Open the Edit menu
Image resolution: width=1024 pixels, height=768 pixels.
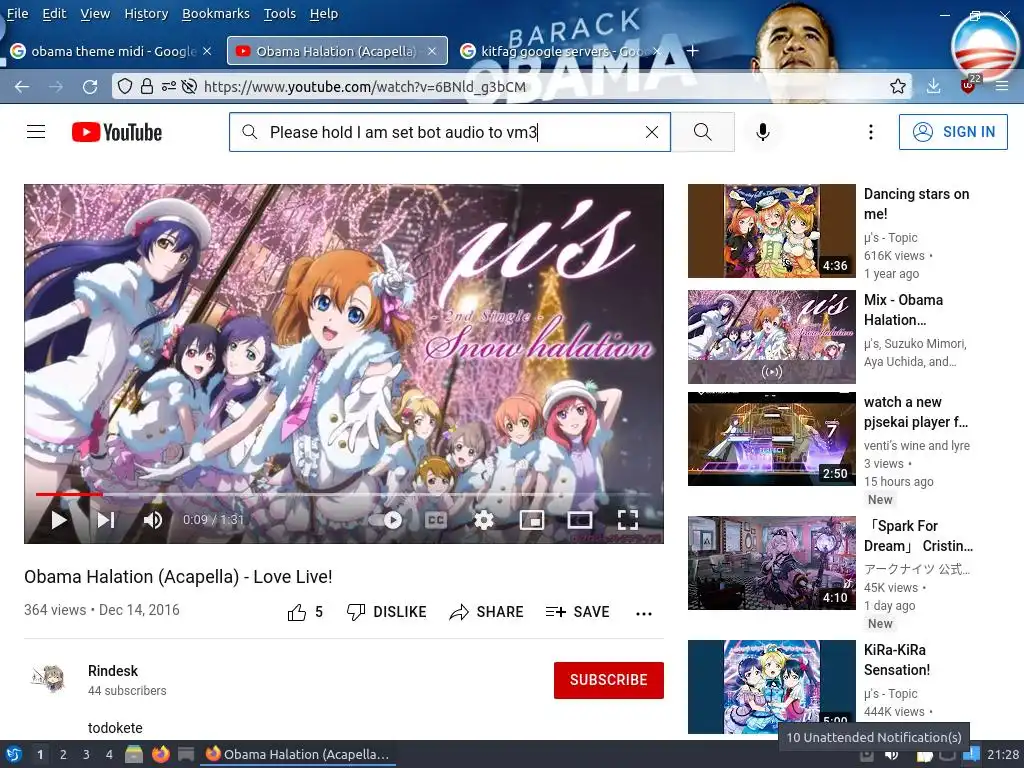[x=54, y=14]
